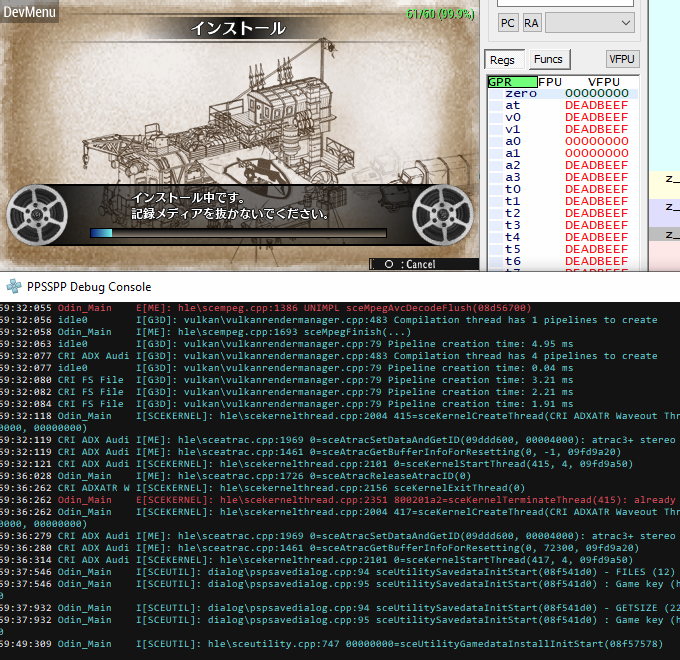The image size is (680, 660).
Task: Select the t5 register row
Action: tap(563, 249)
